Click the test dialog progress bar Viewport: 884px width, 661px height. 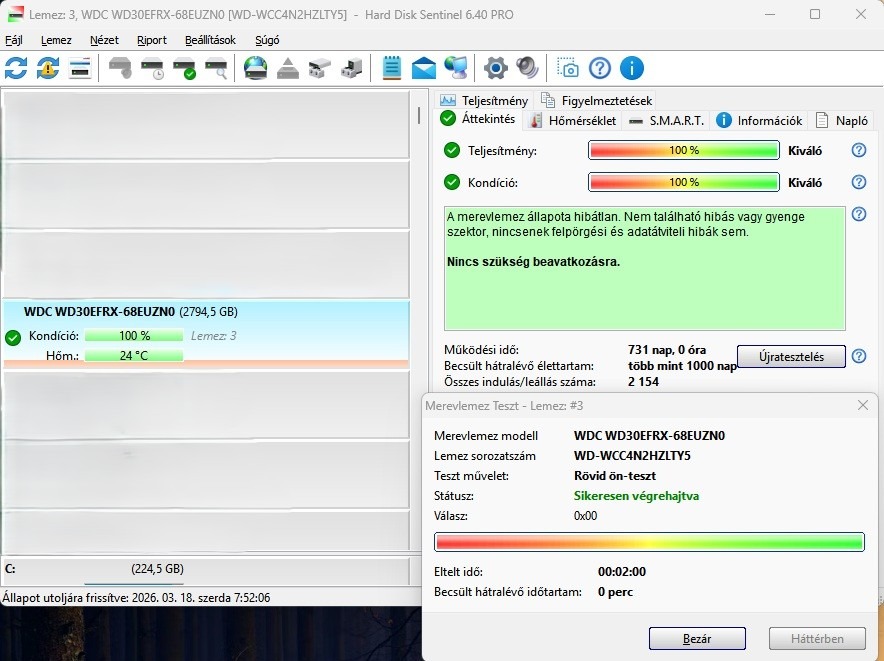tap(649, 542)
